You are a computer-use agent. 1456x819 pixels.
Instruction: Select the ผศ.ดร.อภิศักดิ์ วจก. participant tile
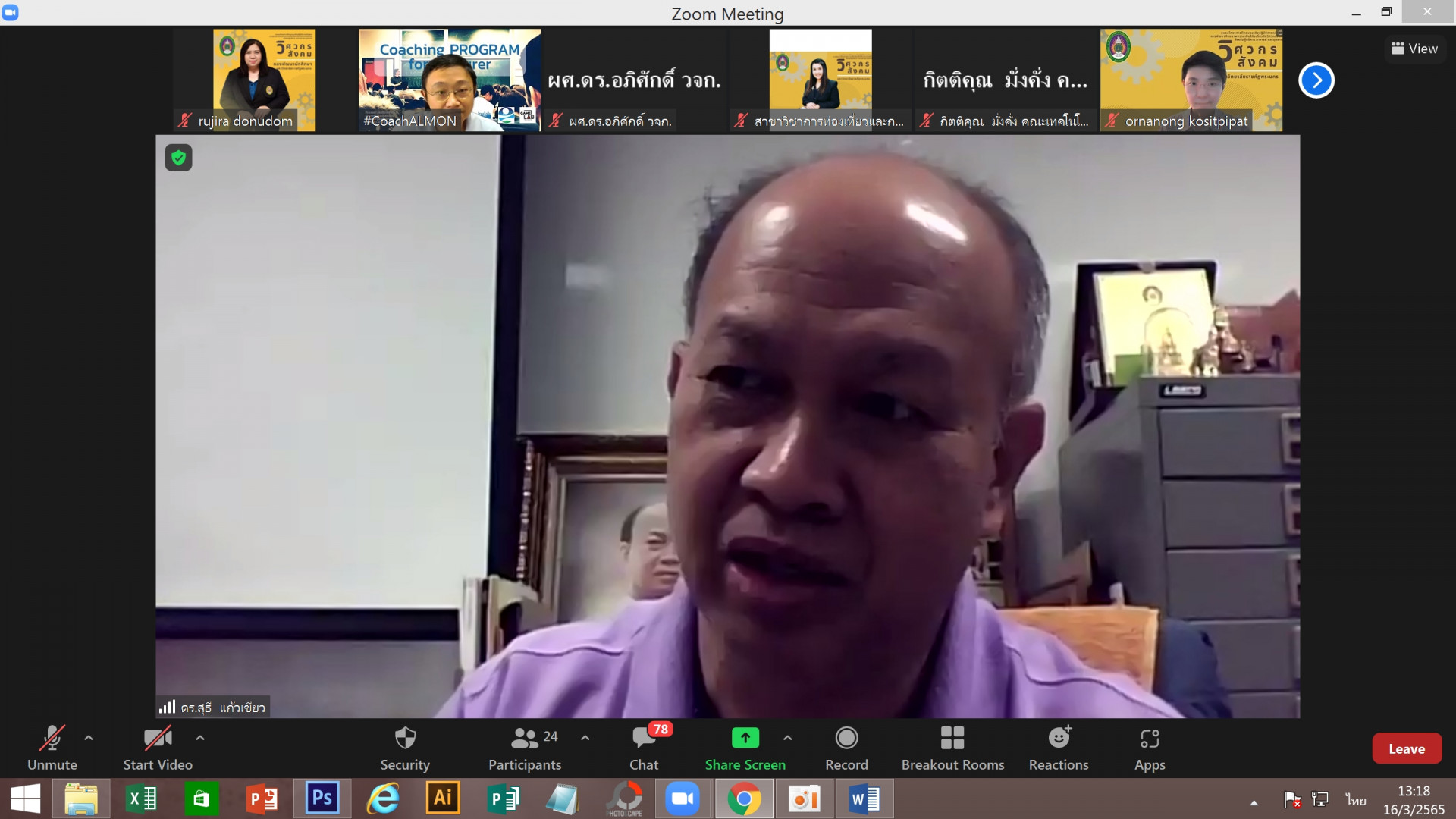tap(635, 80)
